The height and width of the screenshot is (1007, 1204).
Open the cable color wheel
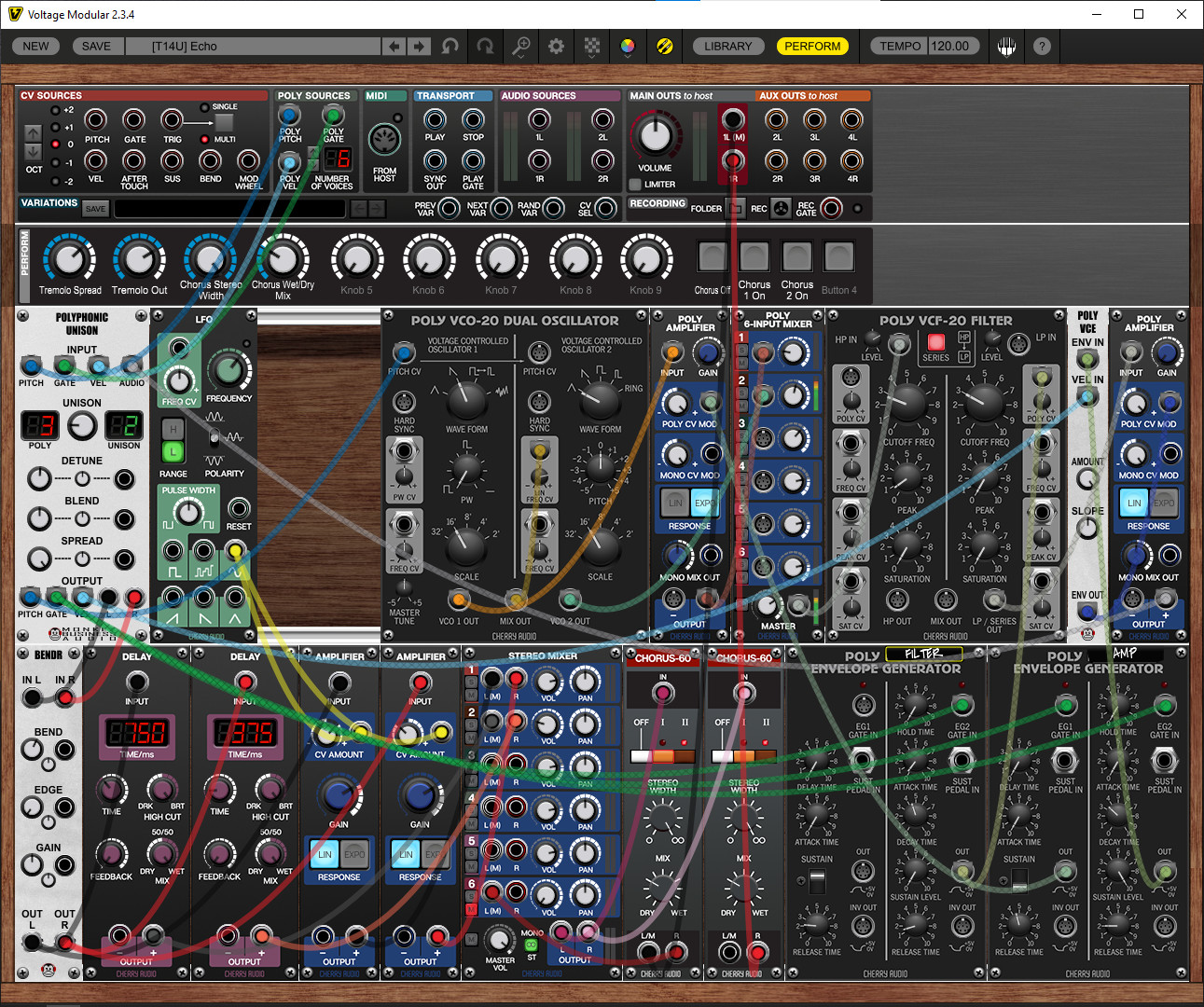point(628,46)
